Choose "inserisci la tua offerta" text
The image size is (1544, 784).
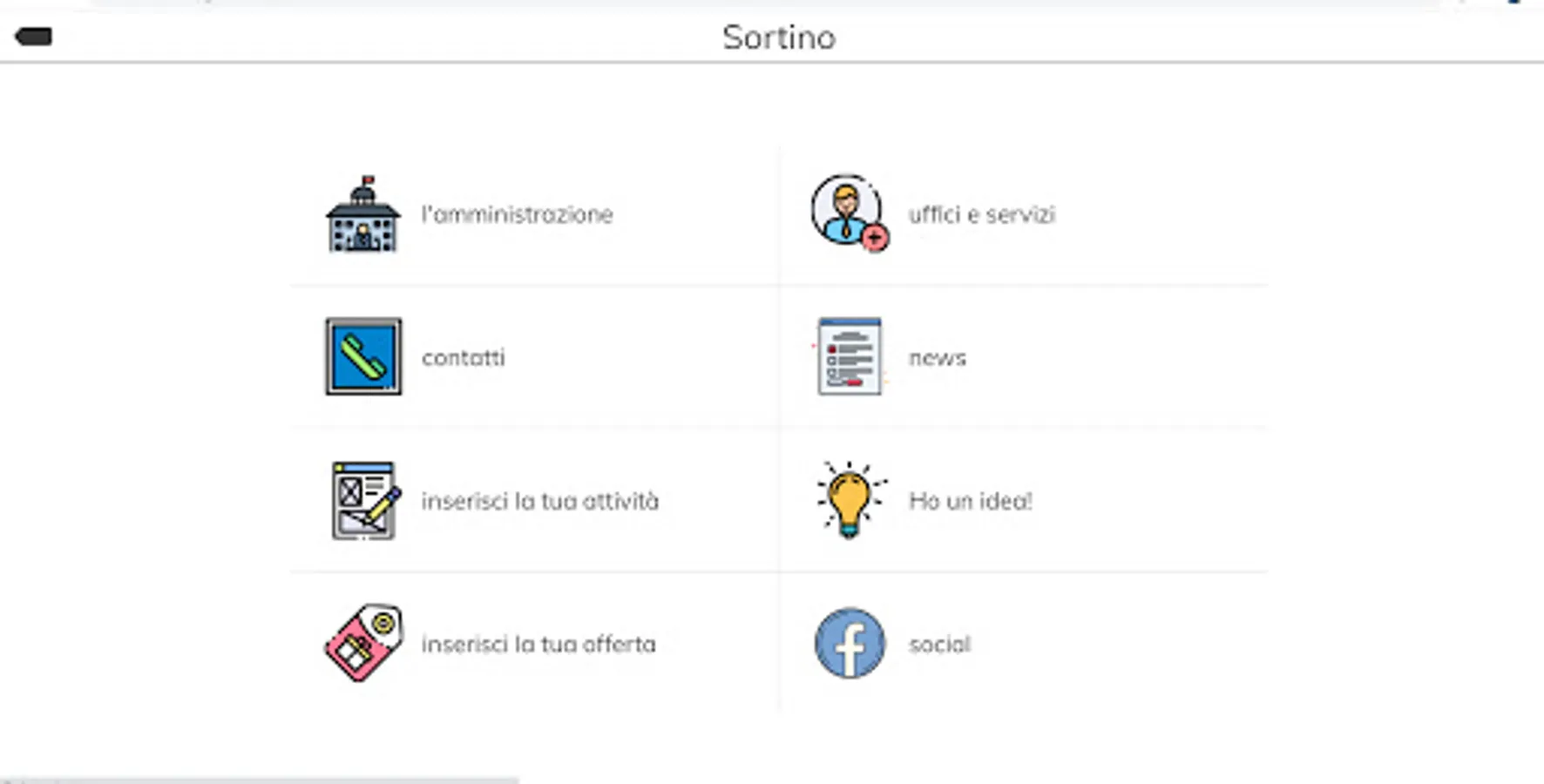(x=538, y=644)
